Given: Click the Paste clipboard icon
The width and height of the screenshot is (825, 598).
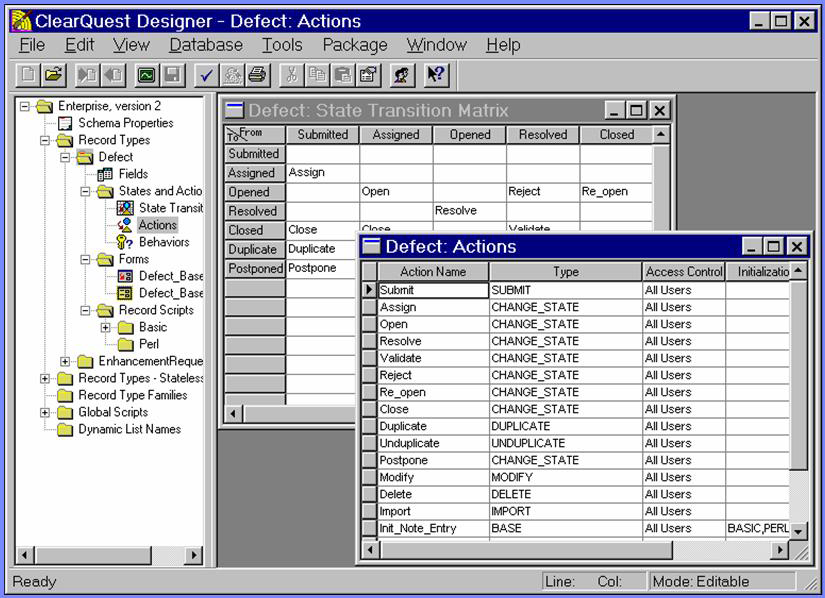Looking at the screenshot, I should tap(343, 75).
